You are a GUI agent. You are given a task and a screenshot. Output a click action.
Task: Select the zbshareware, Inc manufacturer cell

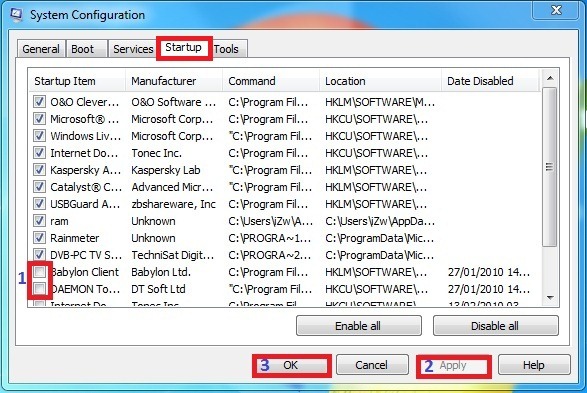[x=173, y=204]
